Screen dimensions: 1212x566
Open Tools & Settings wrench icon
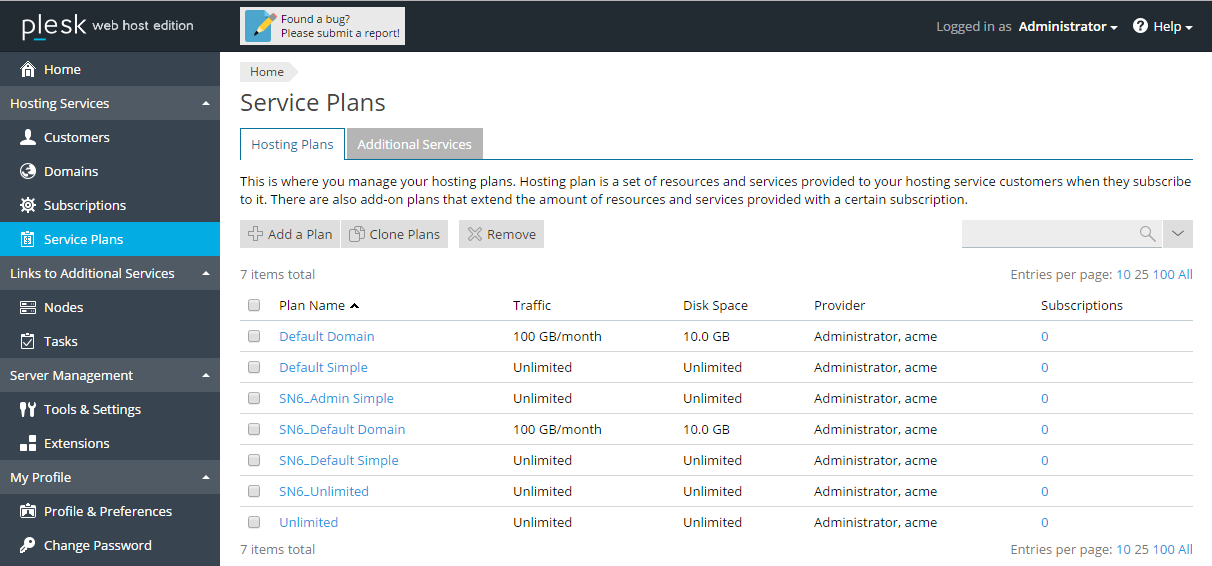click(x=28, y=409)
